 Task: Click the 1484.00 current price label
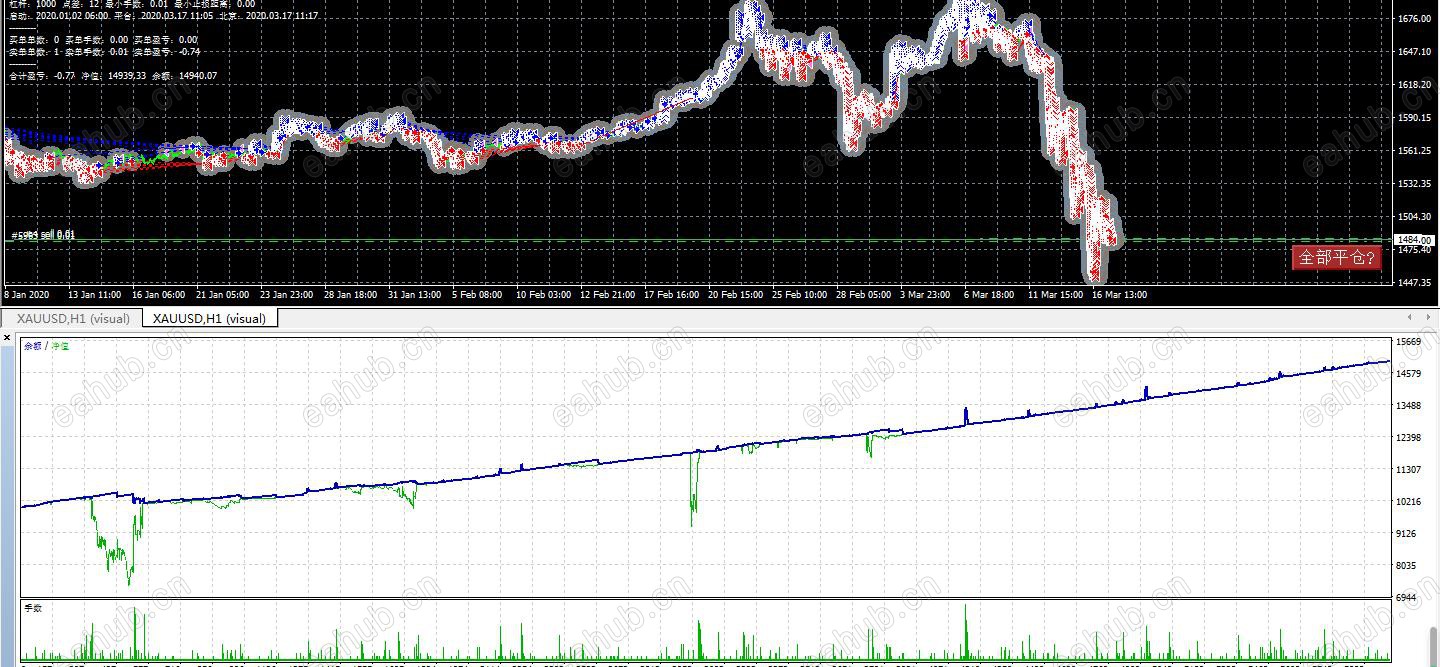tap(1415, 240)
